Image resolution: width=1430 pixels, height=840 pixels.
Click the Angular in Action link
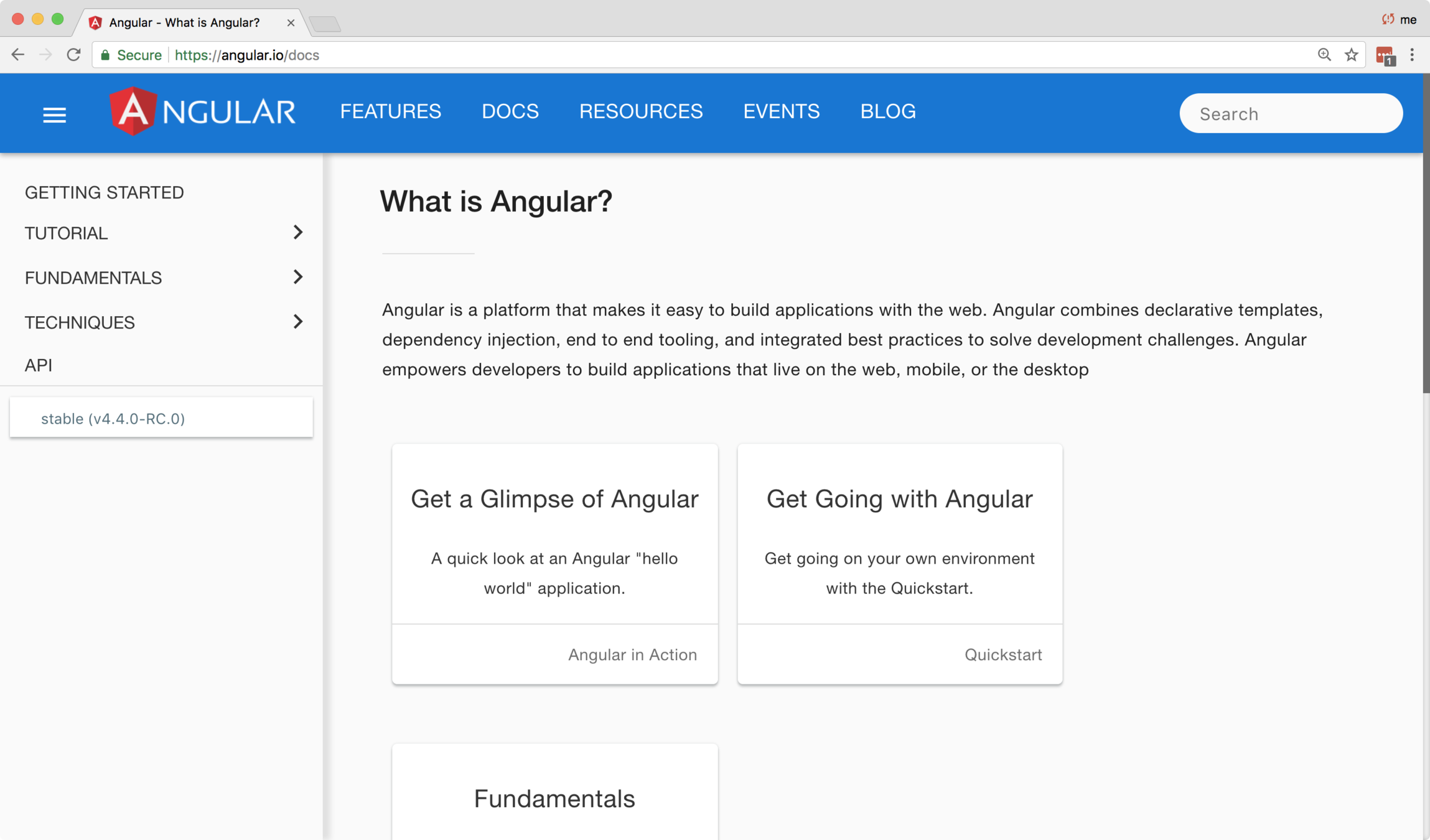click(x=632, y=655)
